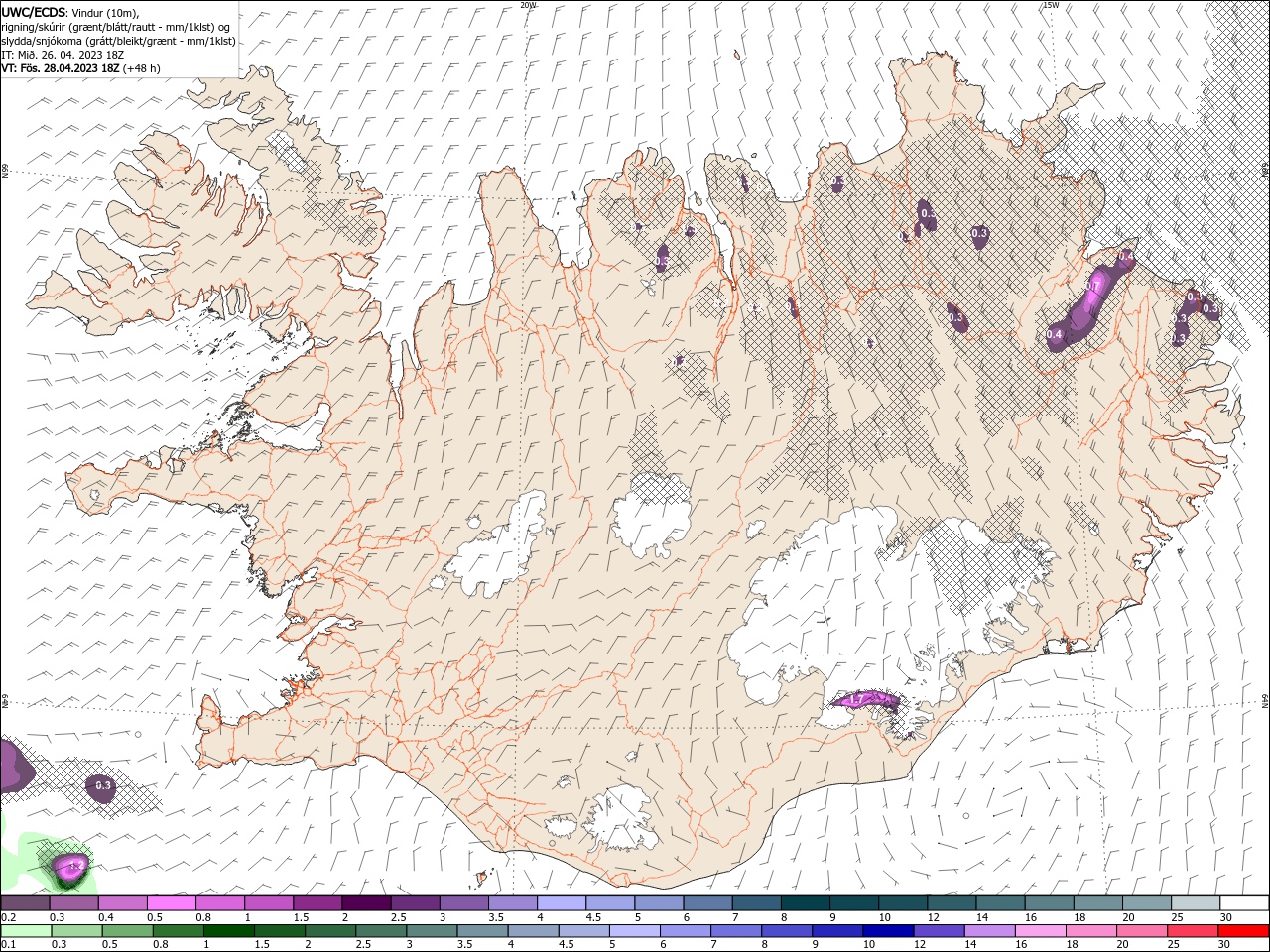Viewport: 1270px width, 952px height.
Task: Click the bright red swatch above 30 in the bottom legend
Action: [x=1245, y=931]
